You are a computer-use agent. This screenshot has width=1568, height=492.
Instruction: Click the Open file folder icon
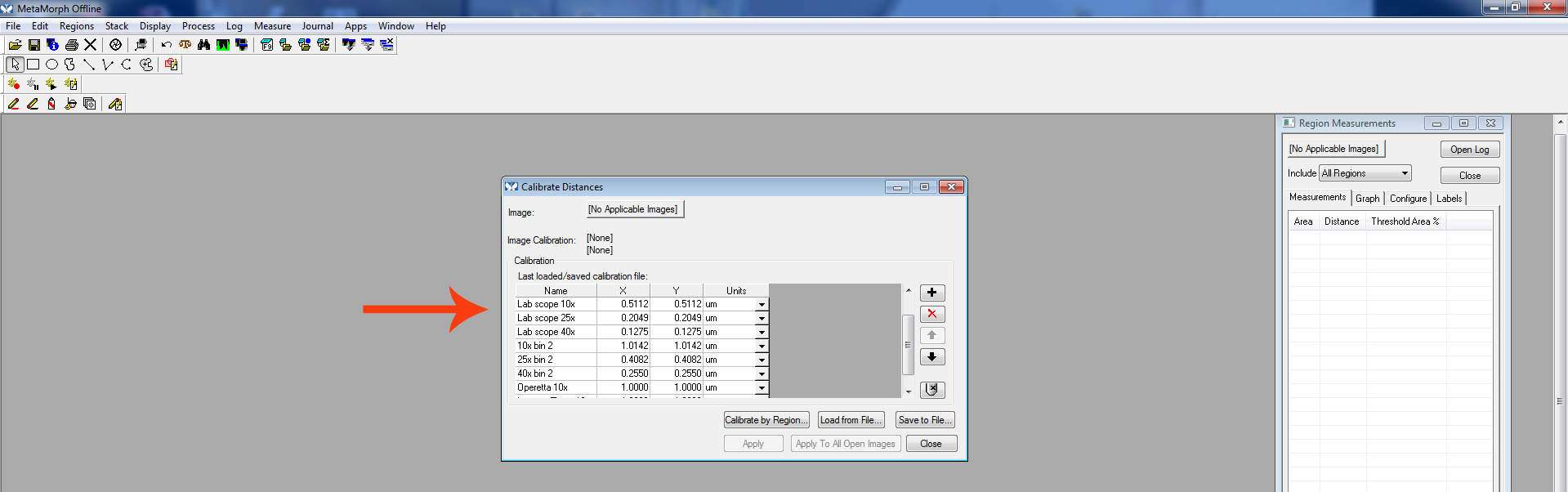point(15,45)
